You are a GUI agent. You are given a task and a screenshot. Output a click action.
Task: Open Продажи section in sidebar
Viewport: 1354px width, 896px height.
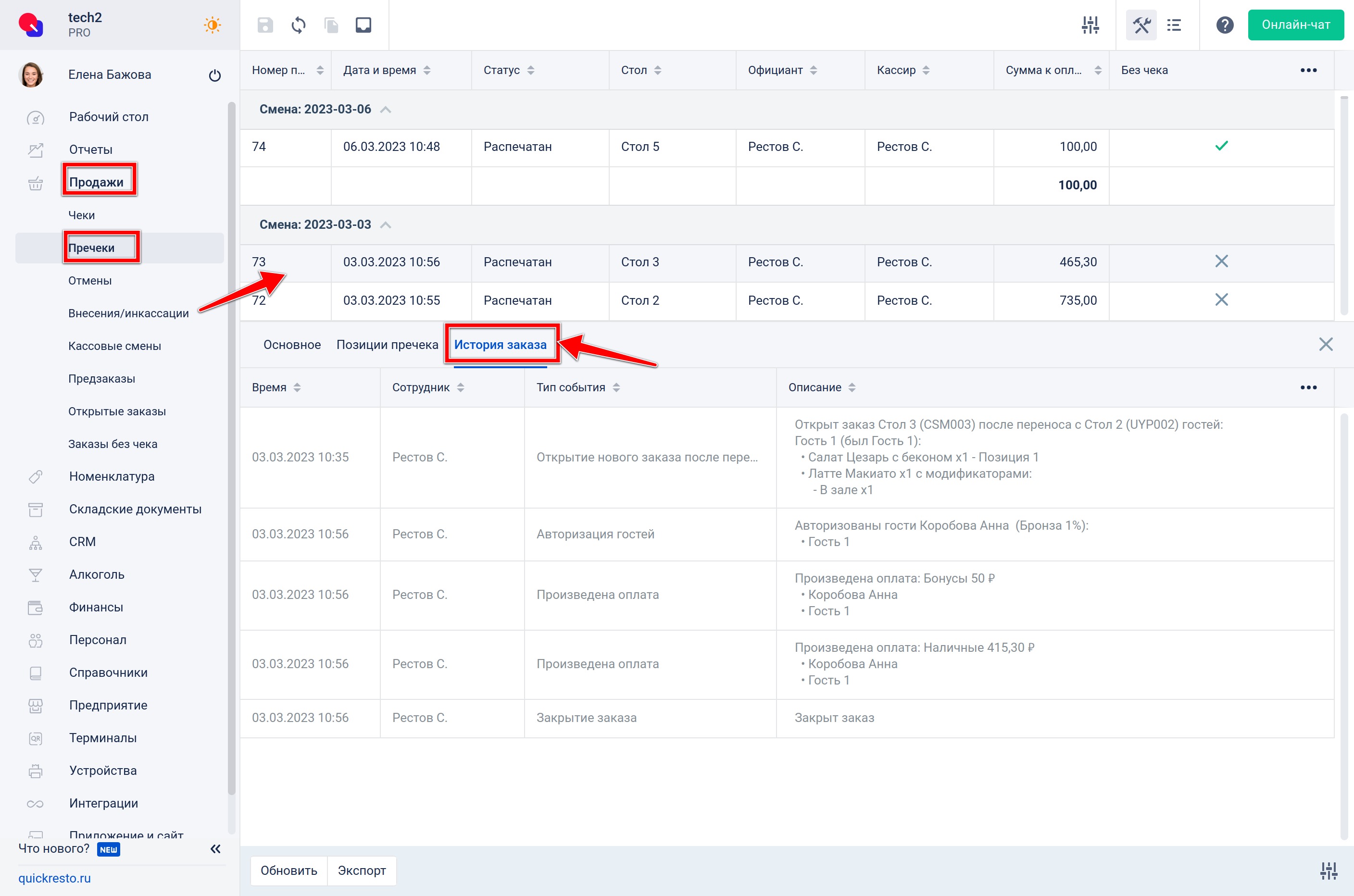click(96, 182)
